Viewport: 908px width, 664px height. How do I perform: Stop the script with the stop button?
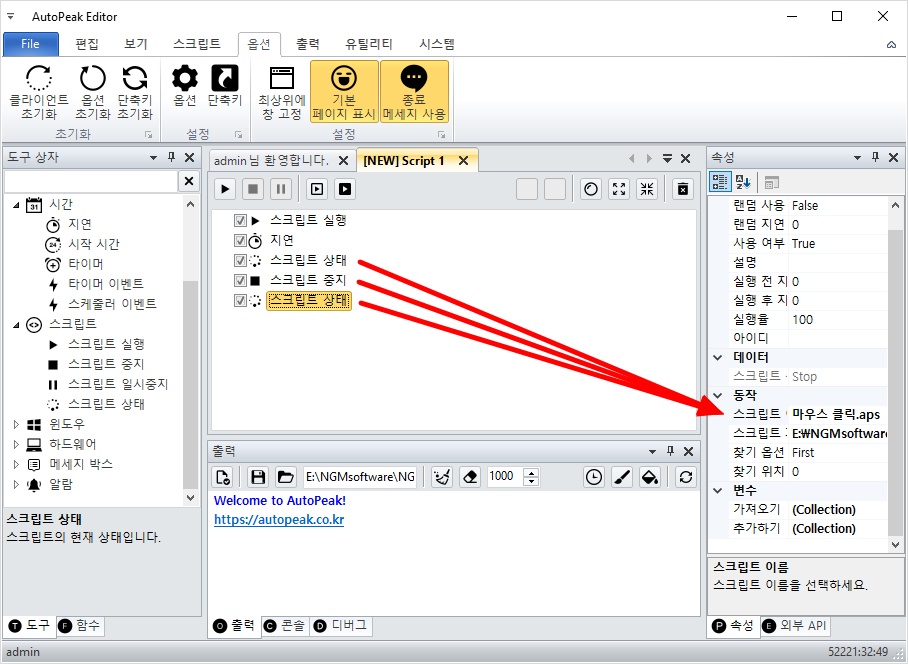click(x=253, y=189)
